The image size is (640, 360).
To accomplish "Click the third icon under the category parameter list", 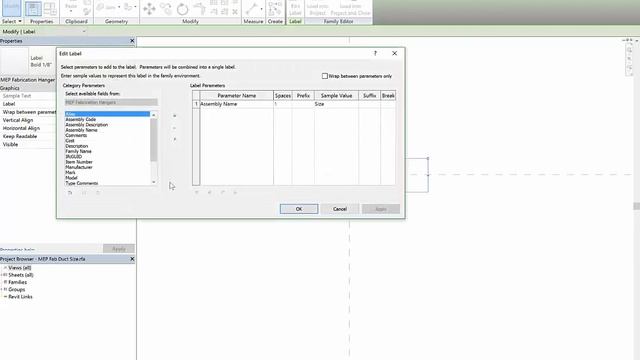I will click(98, 193).
